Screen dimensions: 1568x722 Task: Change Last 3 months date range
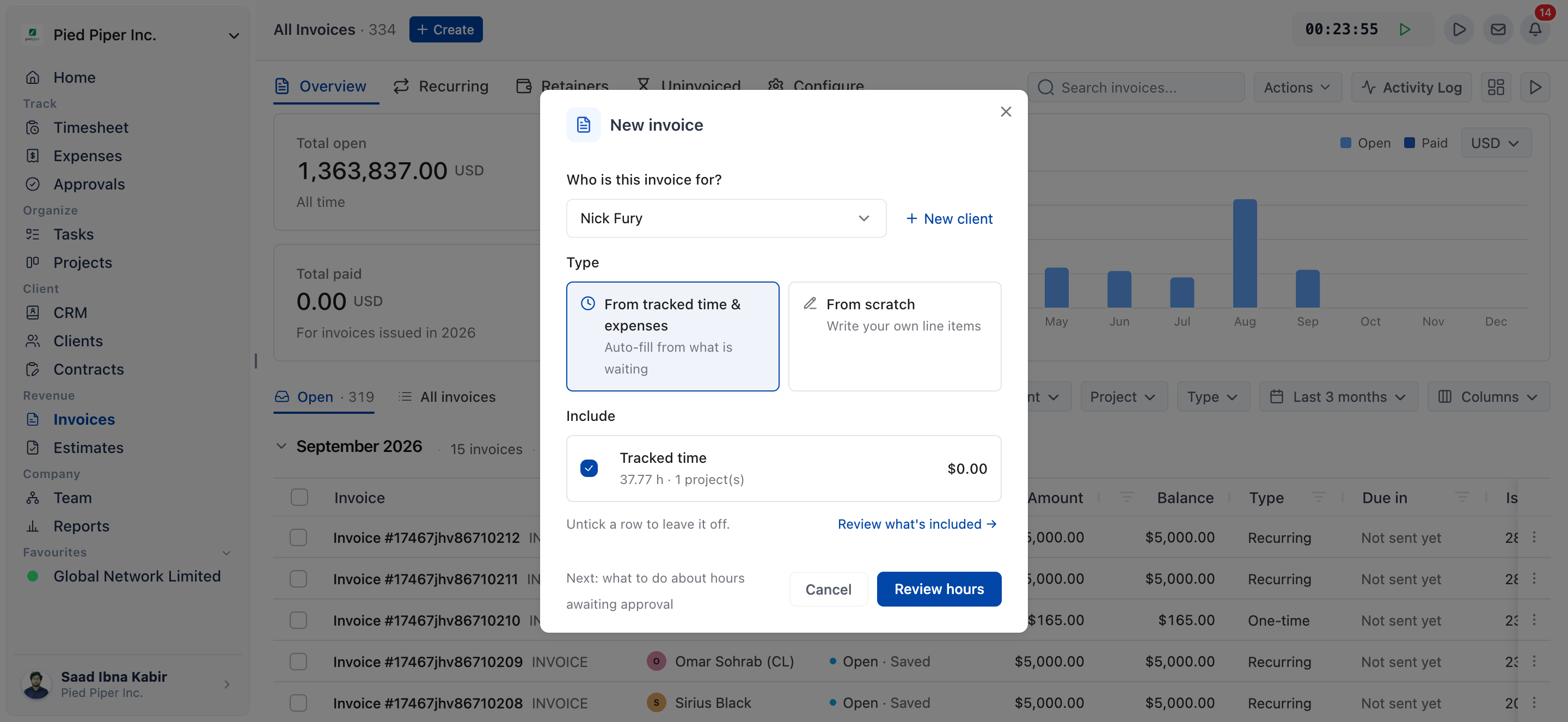pos(1338,397)
